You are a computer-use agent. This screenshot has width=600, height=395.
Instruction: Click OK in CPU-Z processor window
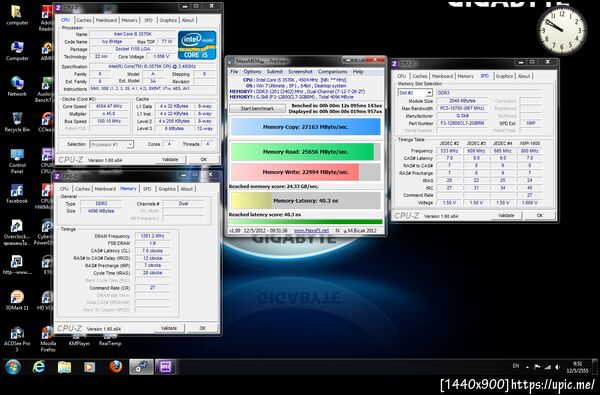click(x=204, y=159)
